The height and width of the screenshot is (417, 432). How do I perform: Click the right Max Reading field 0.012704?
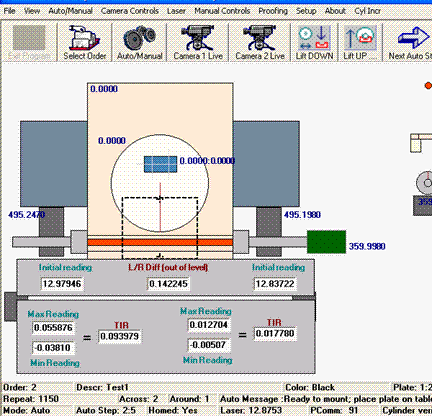click(x=209, y=325)
